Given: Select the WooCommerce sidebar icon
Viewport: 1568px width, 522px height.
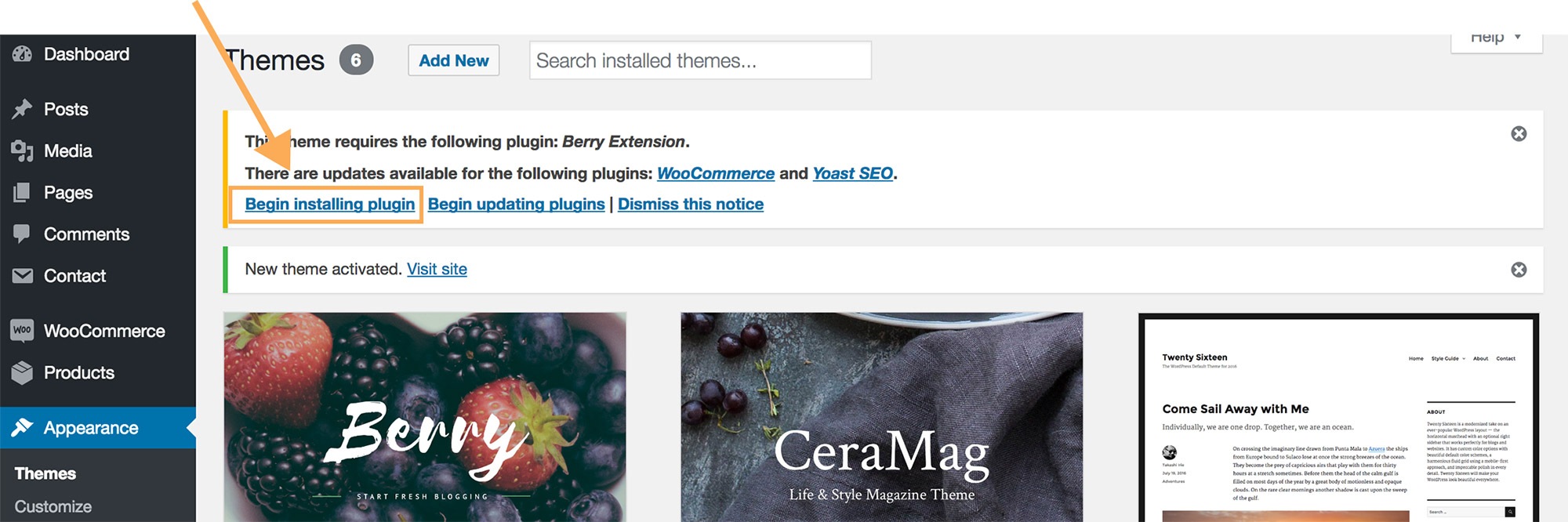Looking at the screenshot, I should [x=21, y=330].
